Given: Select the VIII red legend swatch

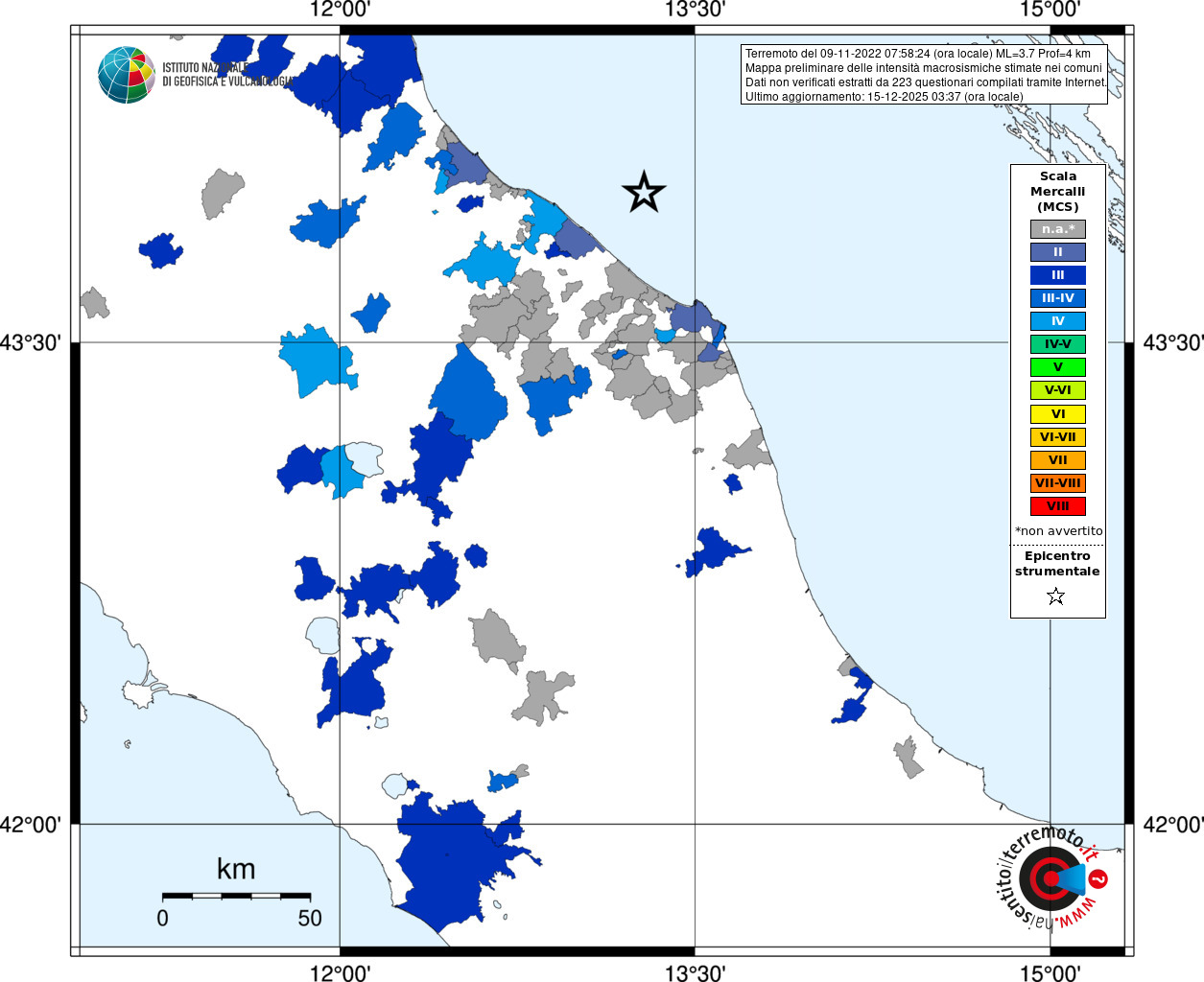Looking at the screenshot, I should (1058, 506).
